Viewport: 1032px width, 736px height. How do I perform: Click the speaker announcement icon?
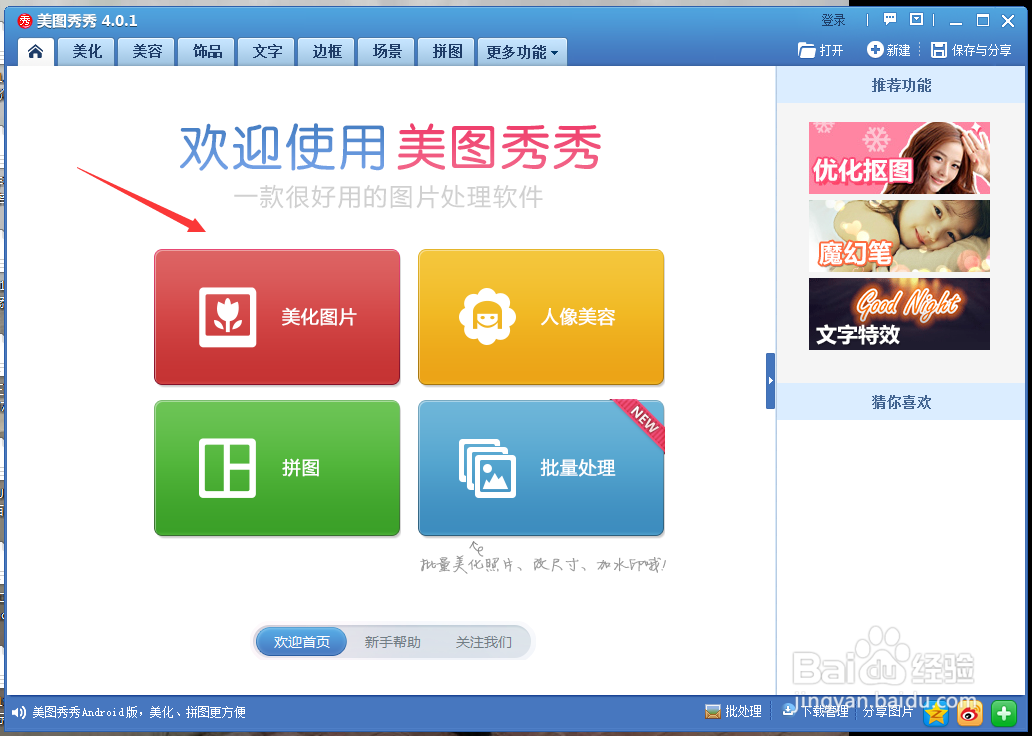[19, 712]
